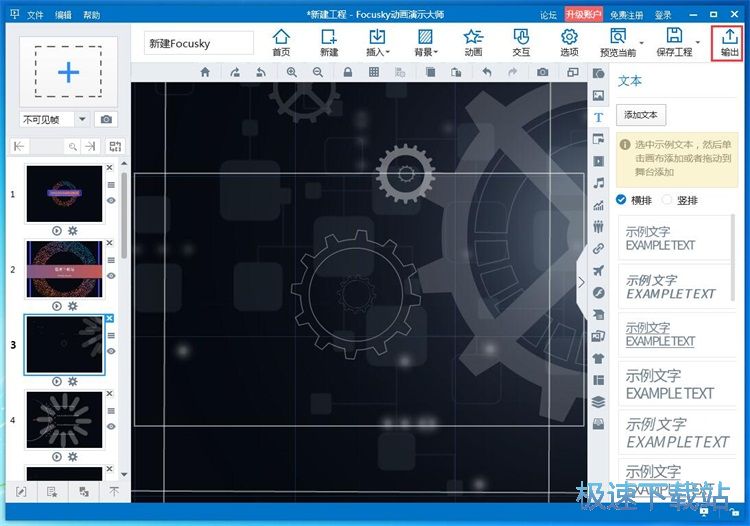Edit the project name field 新建Focusky
This screenshot has width=750, height=526.
point(199,44)
